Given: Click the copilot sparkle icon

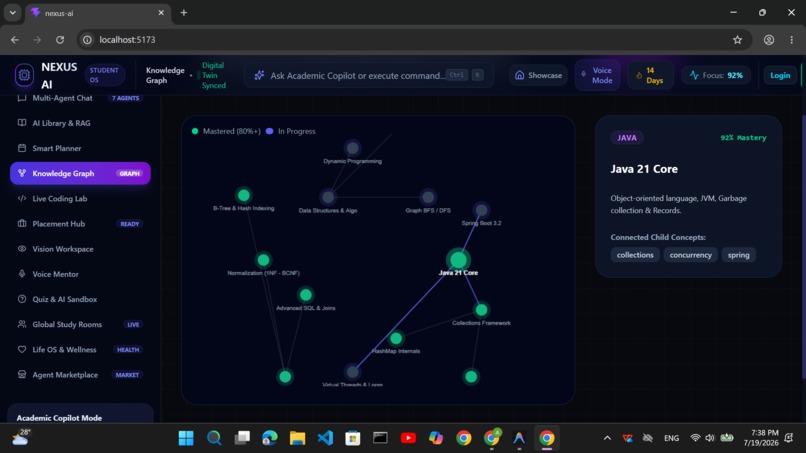Looking at the screenshot, I should [x=259, y=75].
